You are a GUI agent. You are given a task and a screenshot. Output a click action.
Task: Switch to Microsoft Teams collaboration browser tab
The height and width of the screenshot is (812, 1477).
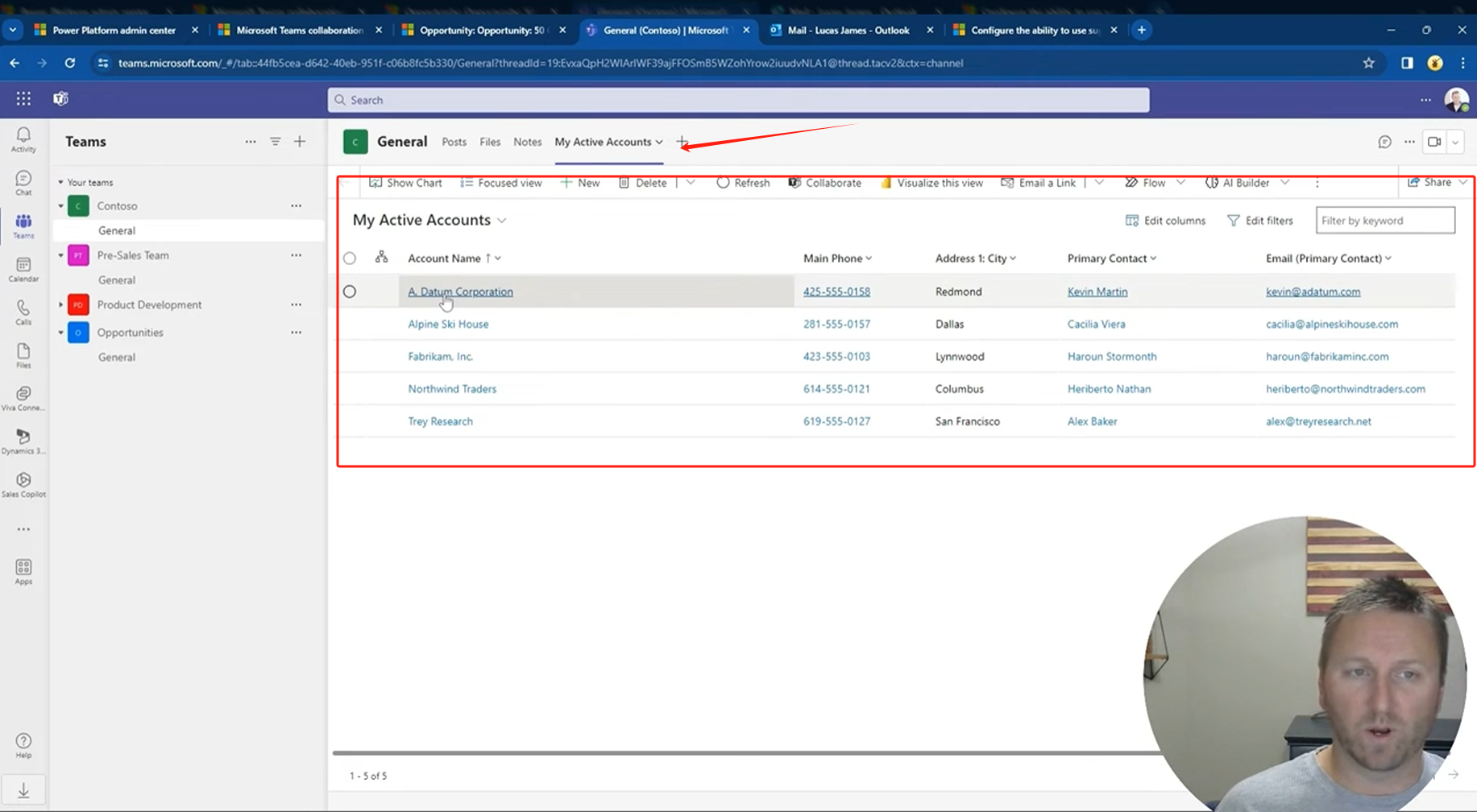(x=299, y=30)
